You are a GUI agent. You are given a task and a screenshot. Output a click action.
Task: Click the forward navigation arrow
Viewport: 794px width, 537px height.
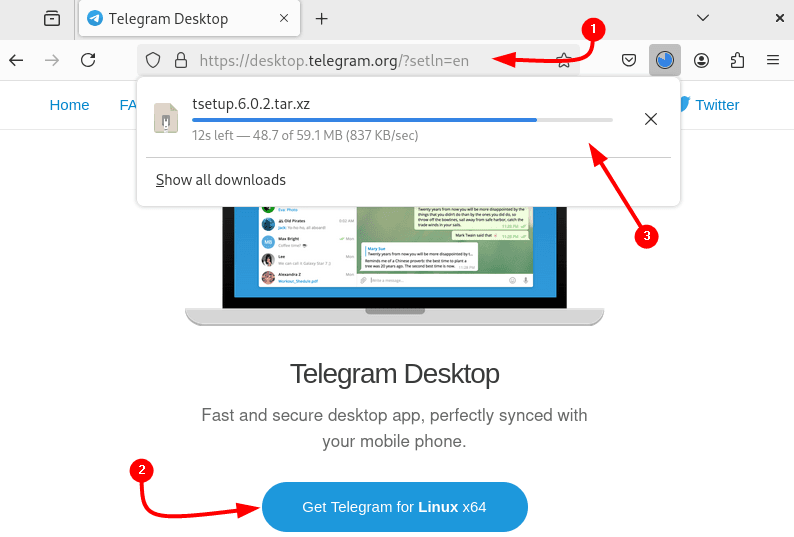click(x=52, y=60)
